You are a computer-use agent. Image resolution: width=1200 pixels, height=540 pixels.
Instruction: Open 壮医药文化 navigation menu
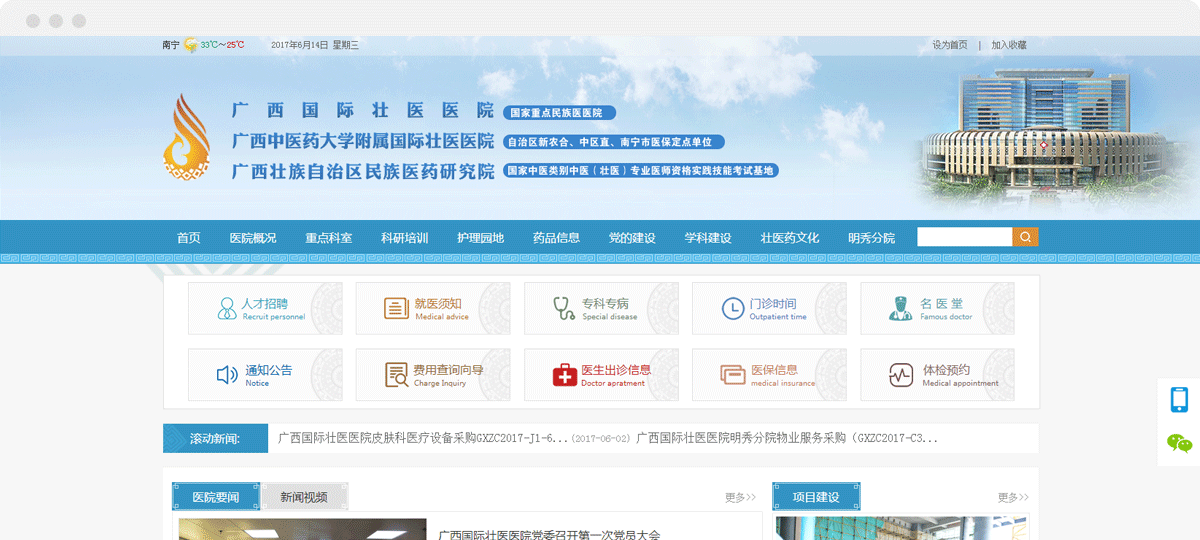pos(790,238)
